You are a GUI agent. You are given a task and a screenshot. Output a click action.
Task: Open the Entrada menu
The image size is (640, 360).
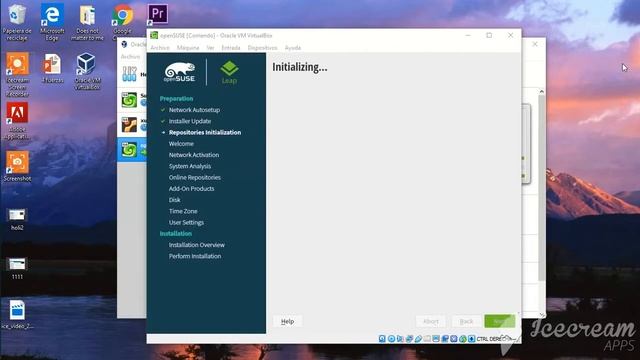click(x=231, y=48)
